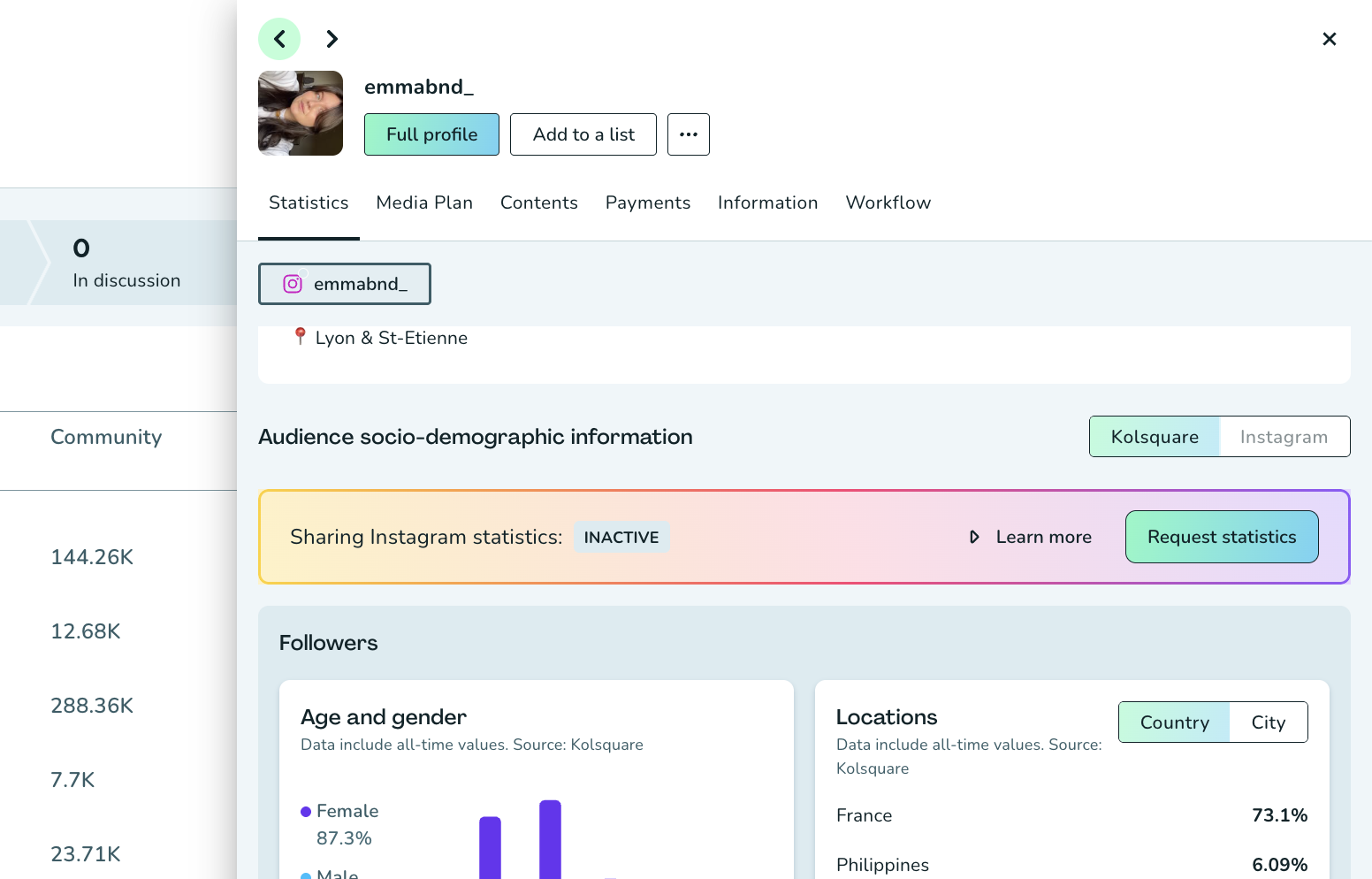1372x879 pixels.
Task: Close the profile panel
Action: 1329,39
